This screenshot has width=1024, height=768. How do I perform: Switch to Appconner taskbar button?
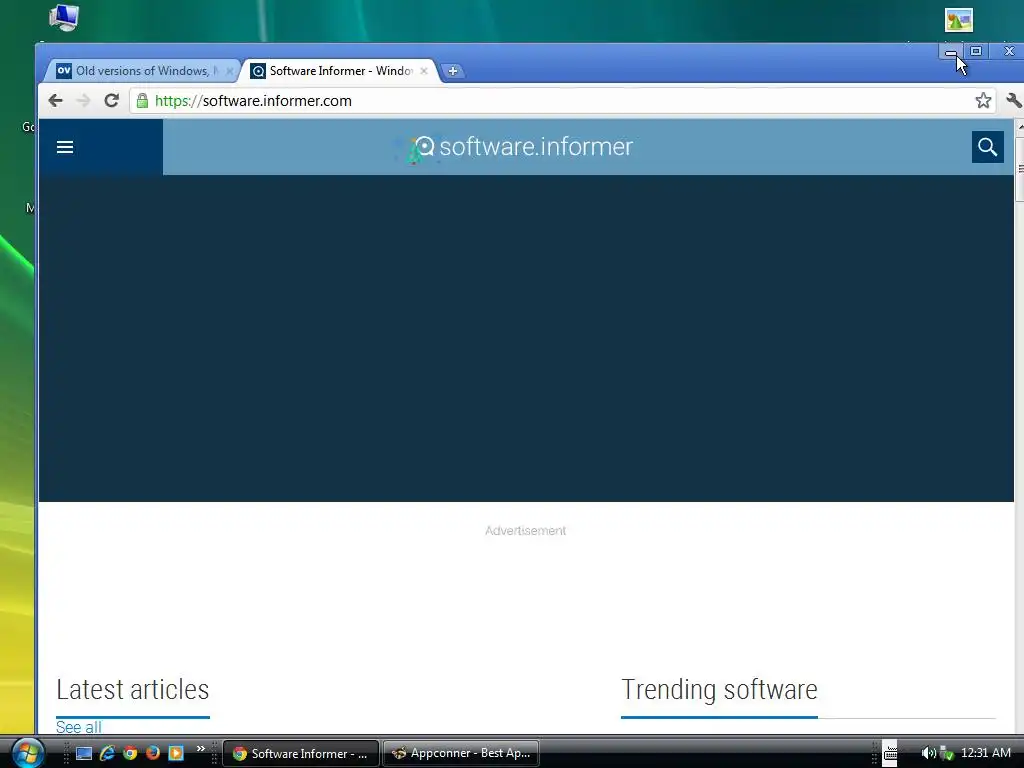[461, 753]
